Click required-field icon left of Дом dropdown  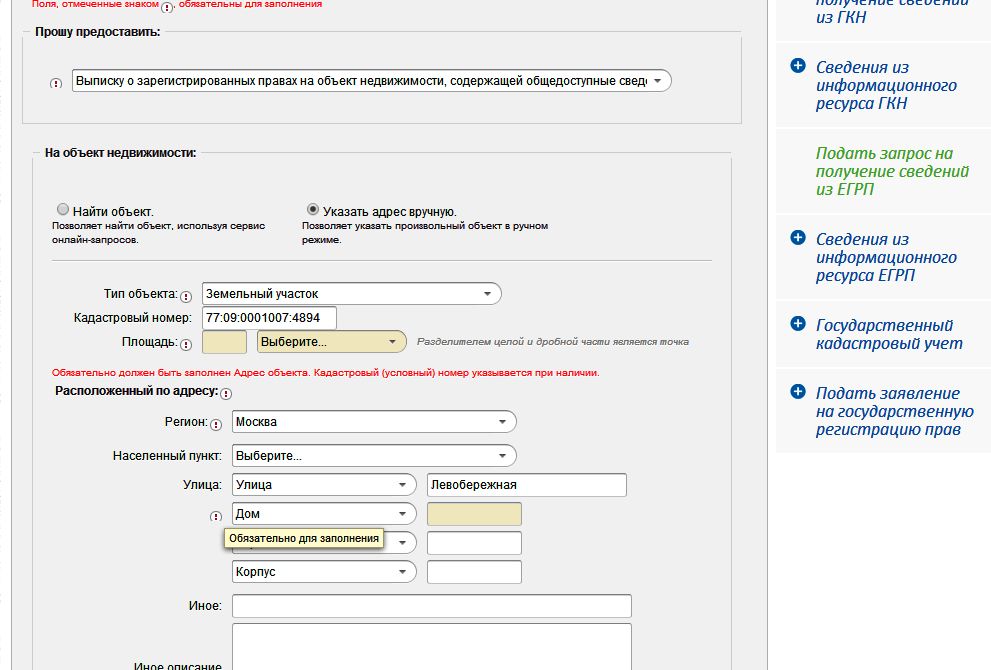click(x=216, y=516)
